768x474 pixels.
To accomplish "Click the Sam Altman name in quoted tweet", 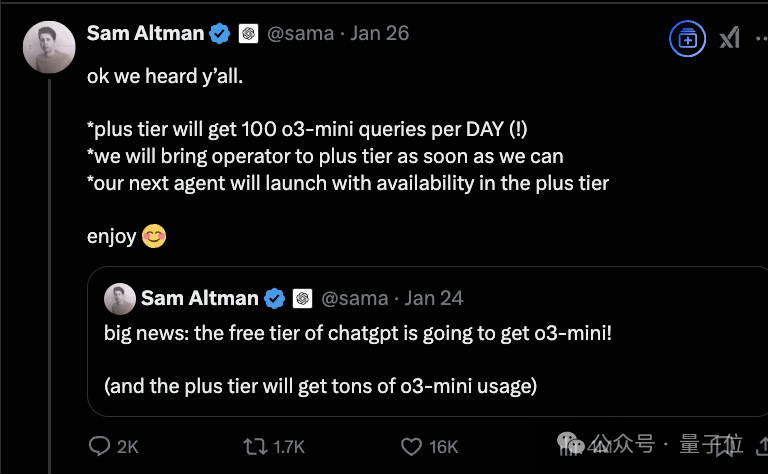I will pos(199,298).
